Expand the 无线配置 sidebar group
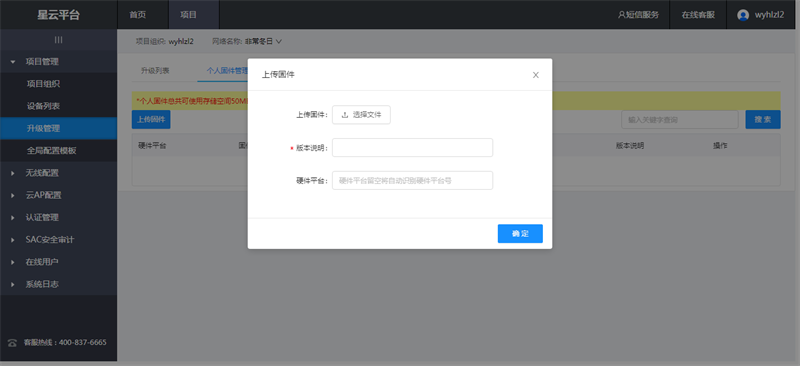Image resolution: width=800 pixels, height=366 pixels. tap(59, 173)
